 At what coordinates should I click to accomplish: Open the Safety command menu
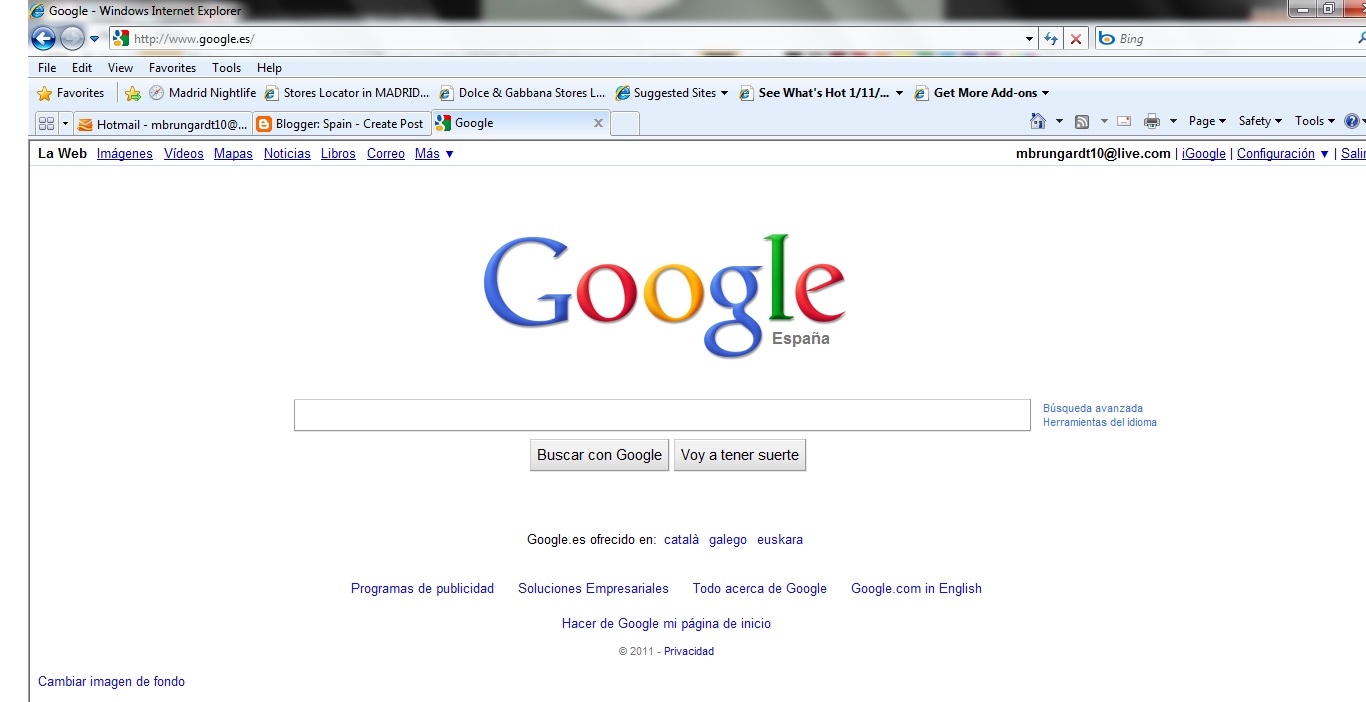pos(1260,121)
